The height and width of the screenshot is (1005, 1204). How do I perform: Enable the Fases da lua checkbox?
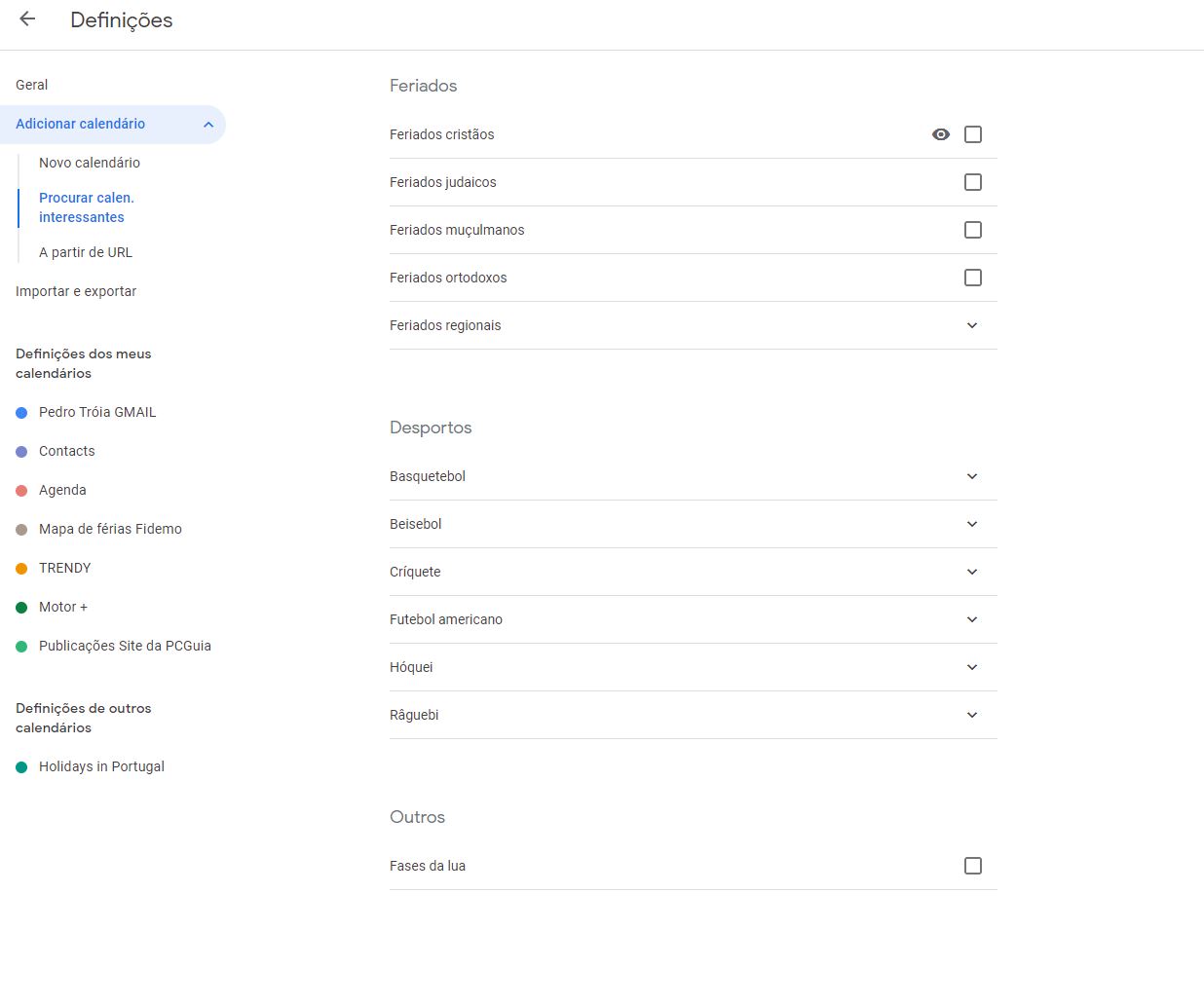pyautogui.click(x=972, y=866)
